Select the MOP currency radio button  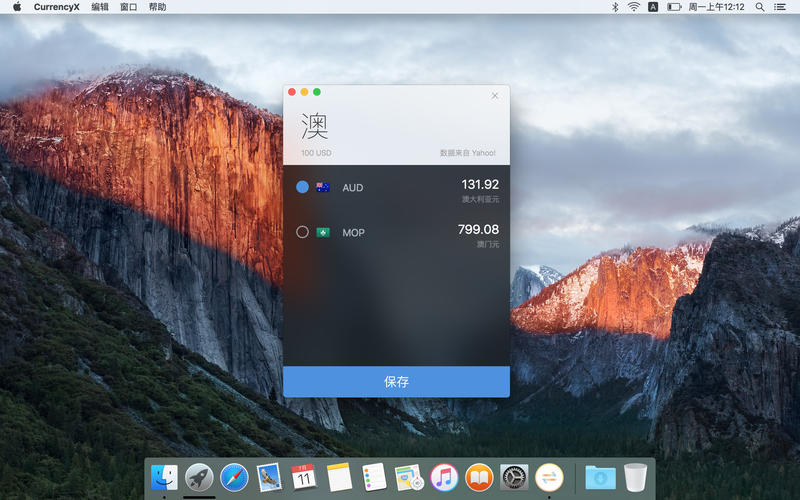(302, 232)
